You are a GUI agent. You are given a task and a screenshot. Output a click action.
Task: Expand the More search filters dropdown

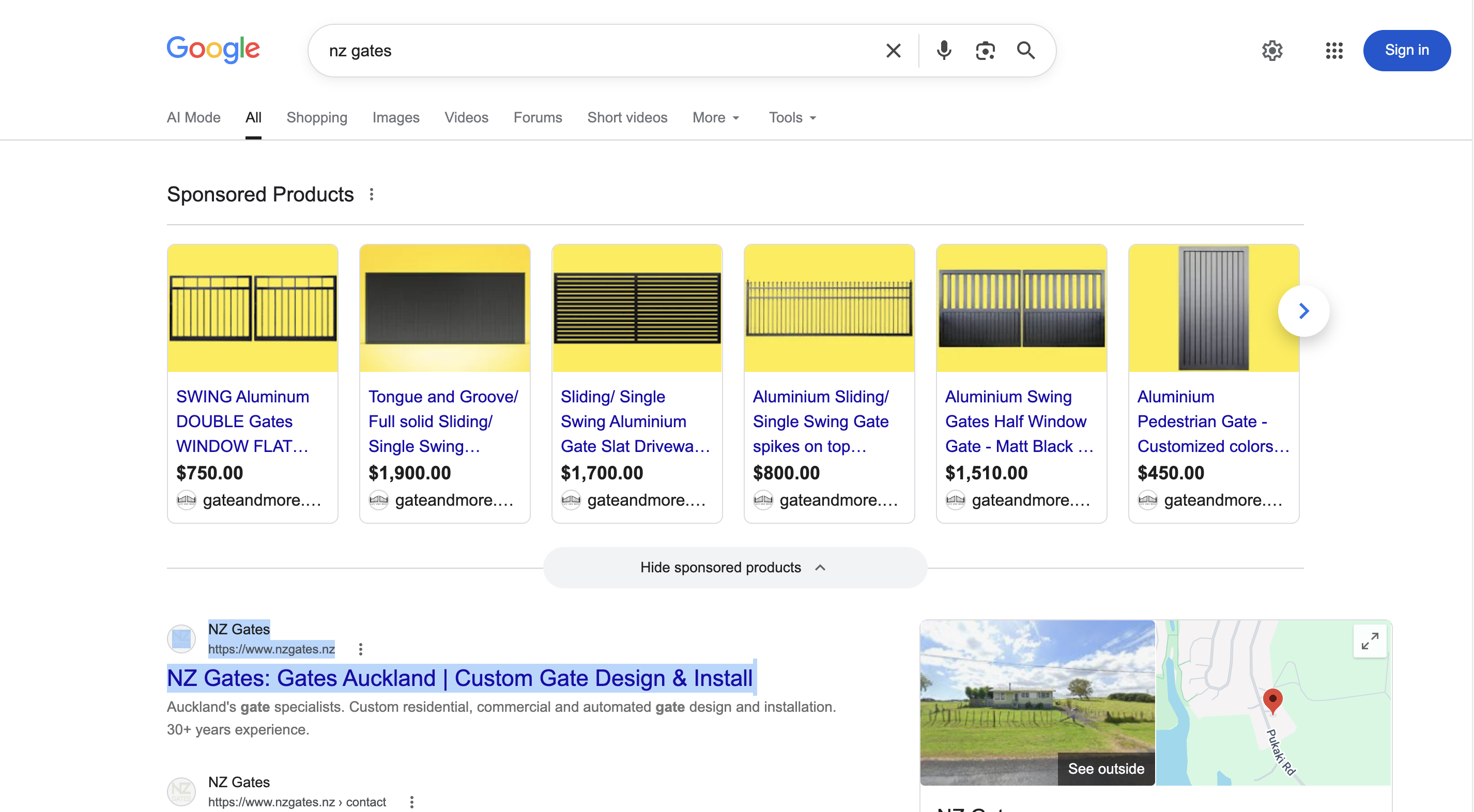point(716,117)
